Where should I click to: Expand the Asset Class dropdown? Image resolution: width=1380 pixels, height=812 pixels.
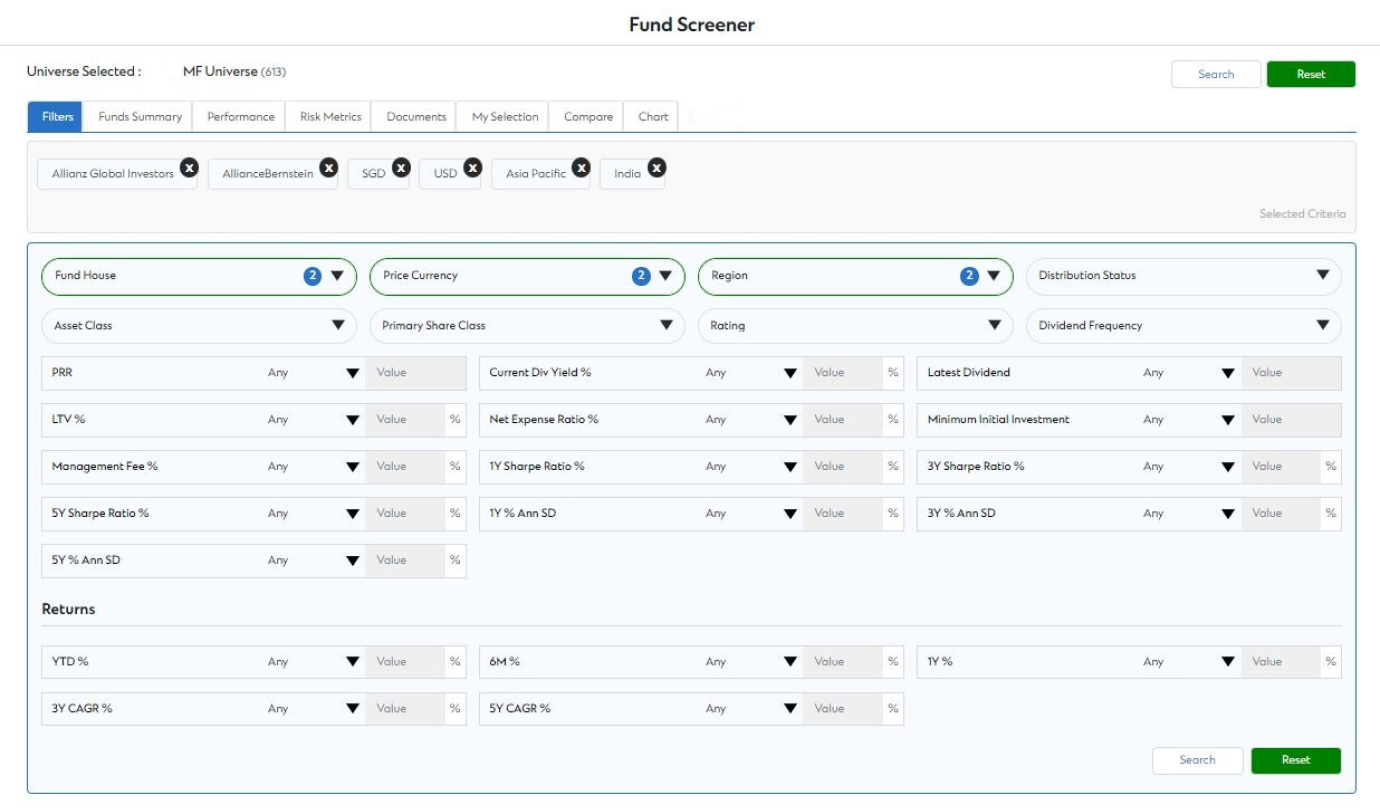[199, 326]
